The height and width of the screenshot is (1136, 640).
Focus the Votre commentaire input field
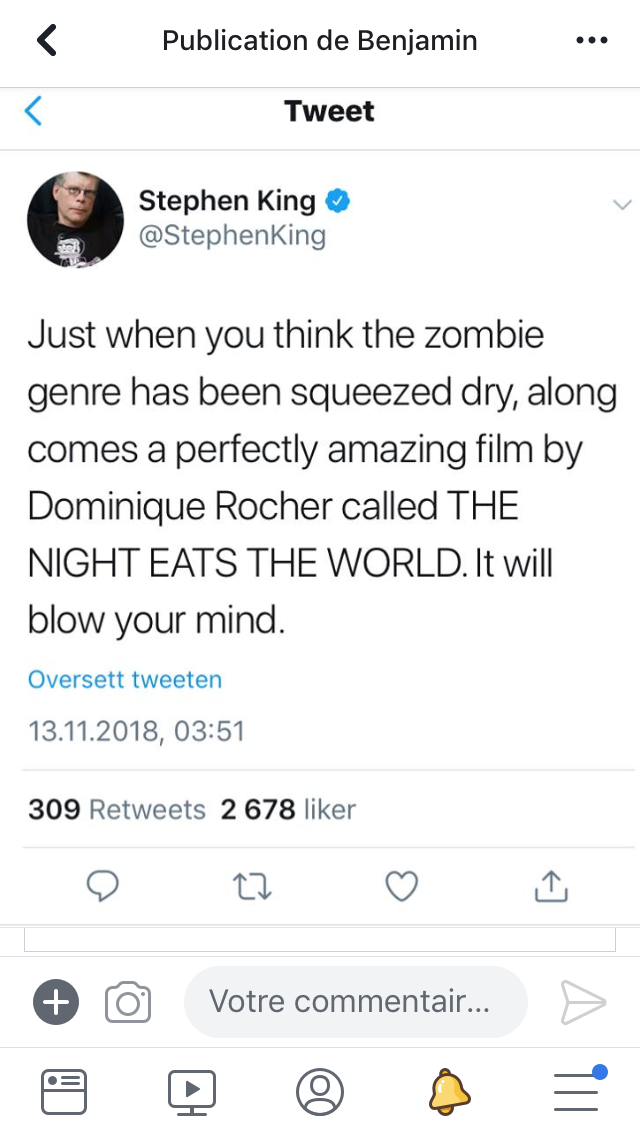click(x=356, y=1002)
